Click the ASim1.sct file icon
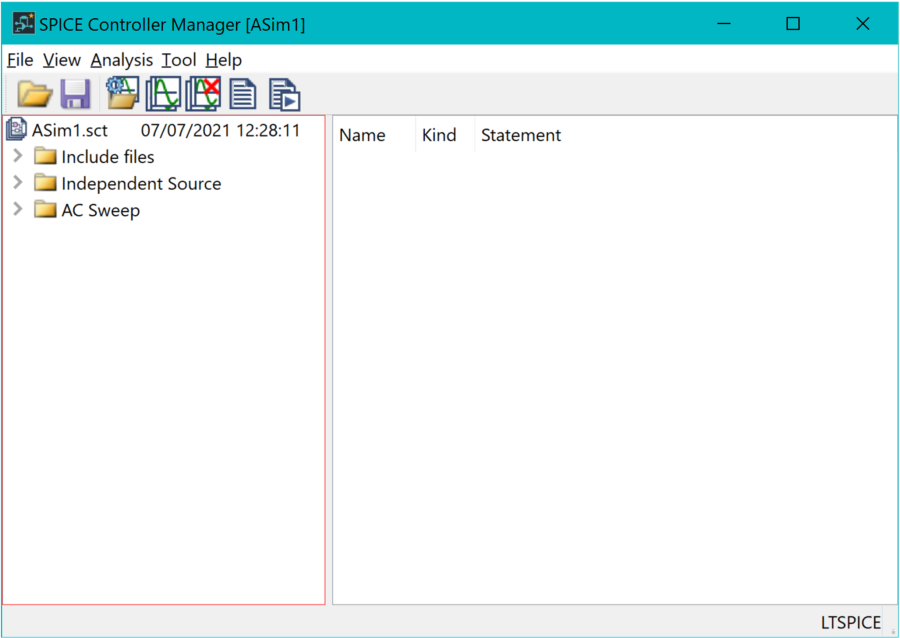 coord(17,130)
